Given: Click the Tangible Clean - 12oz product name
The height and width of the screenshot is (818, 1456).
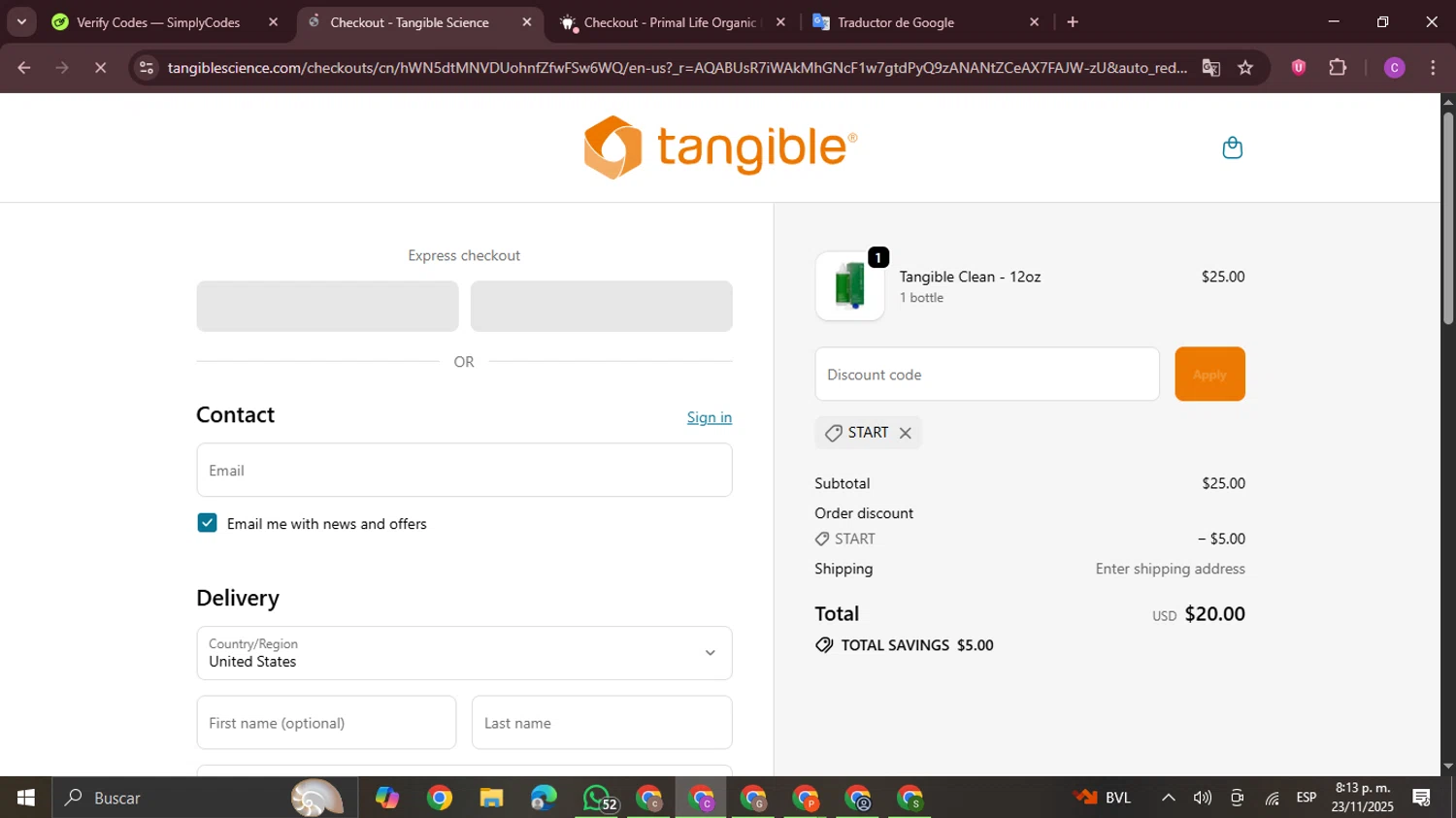Looking at the screenshot, I should point(970,277).
